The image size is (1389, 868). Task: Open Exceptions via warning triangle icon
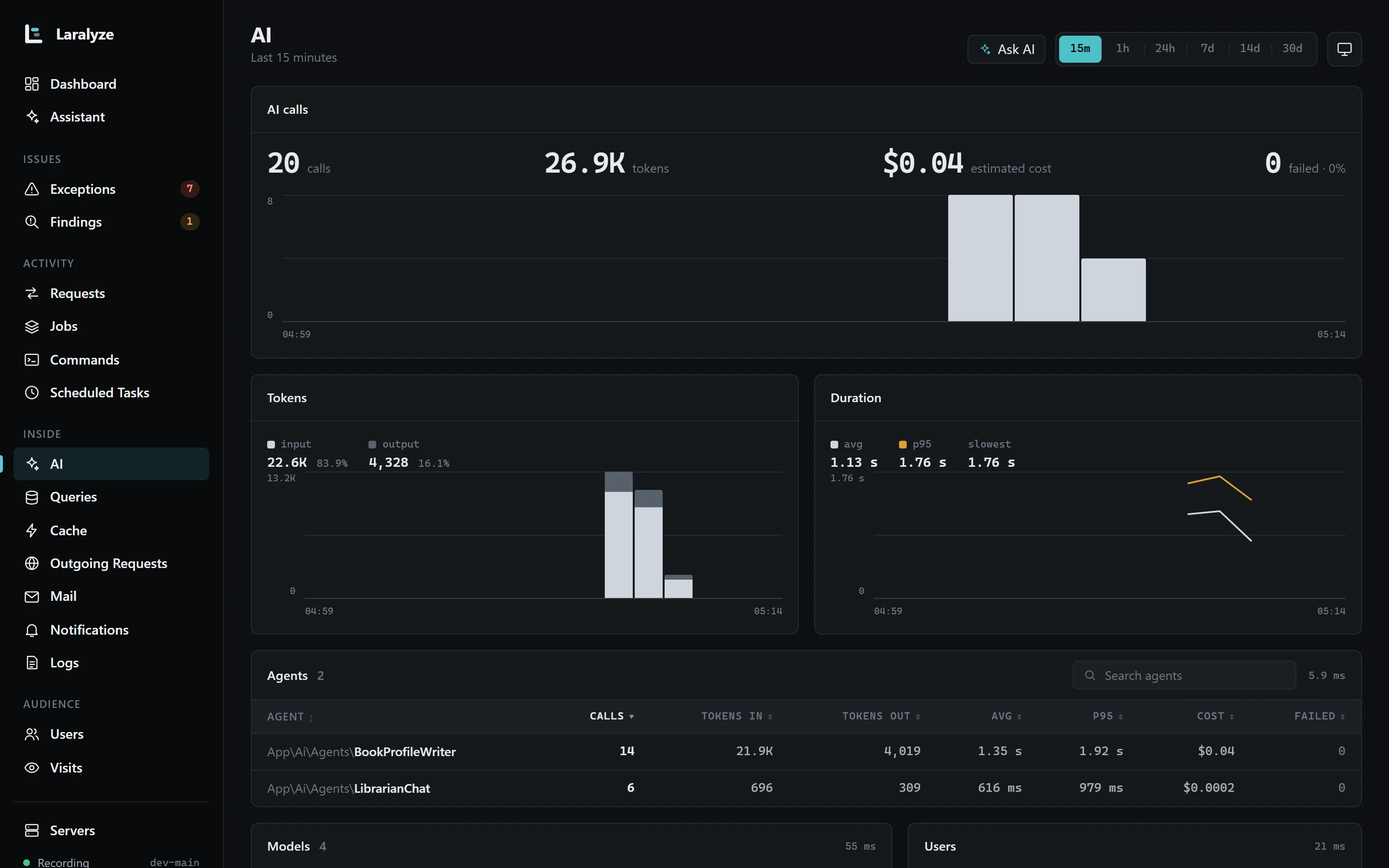pyautogui.click(x=31, y=189)
